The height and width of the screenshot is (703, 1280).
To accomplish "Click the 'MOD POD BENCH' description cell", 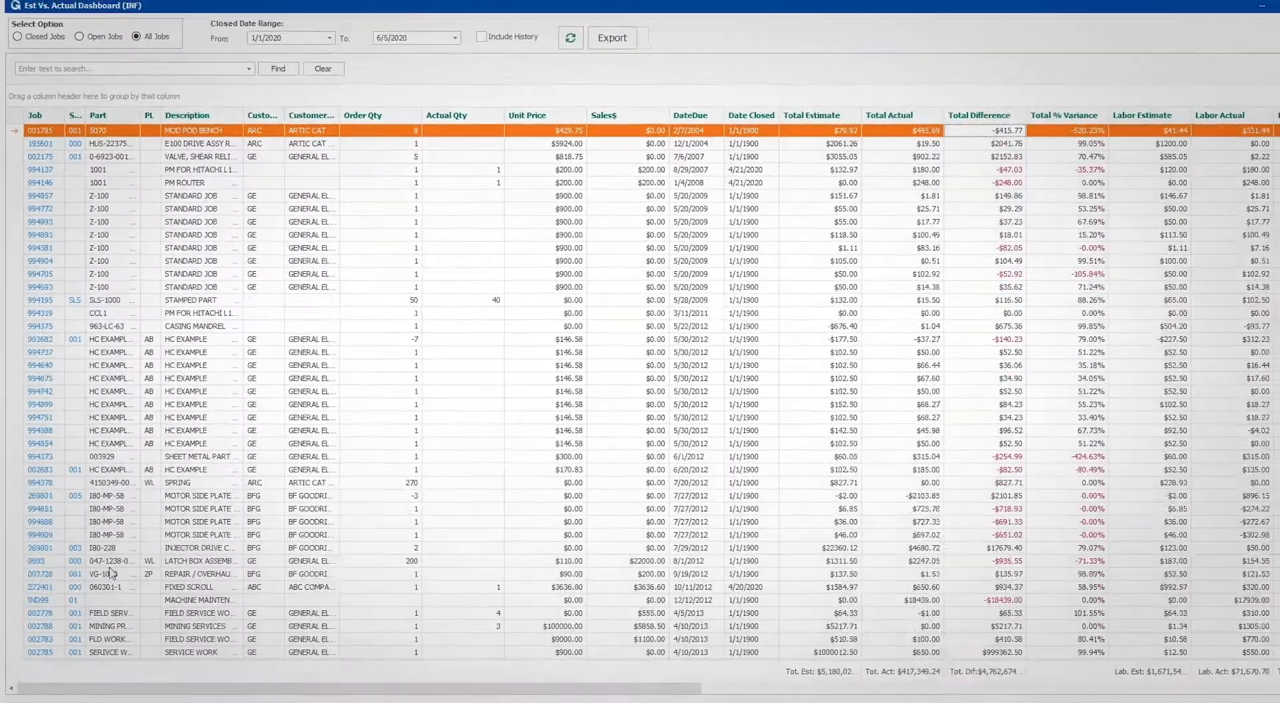I will (202, 131).
